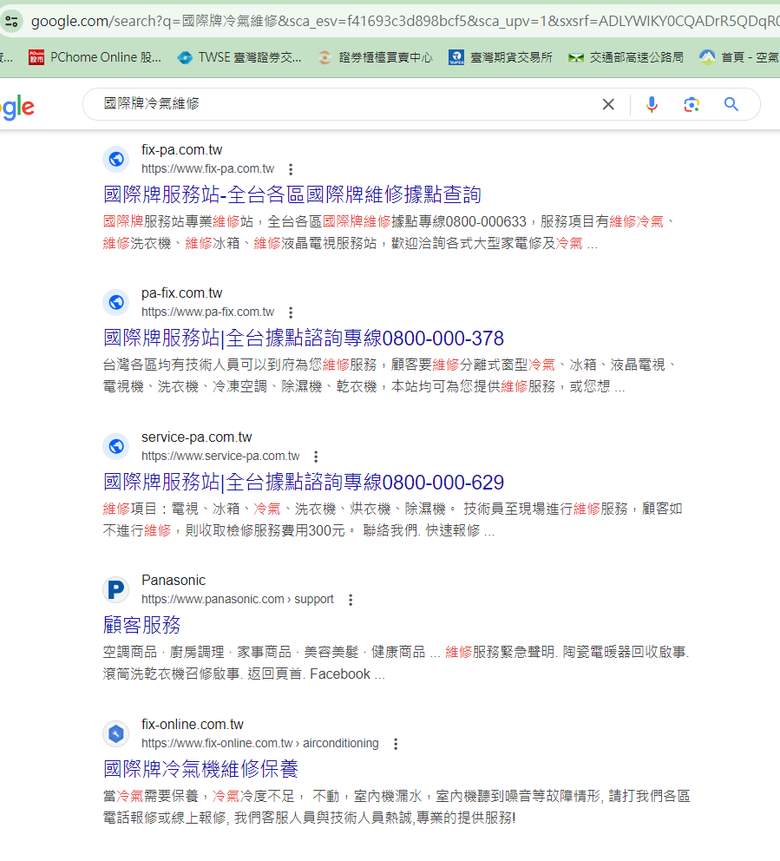Open the 臺灣期貨交易所 bookmark
This screenshot has height=861, width=780.
500,57
